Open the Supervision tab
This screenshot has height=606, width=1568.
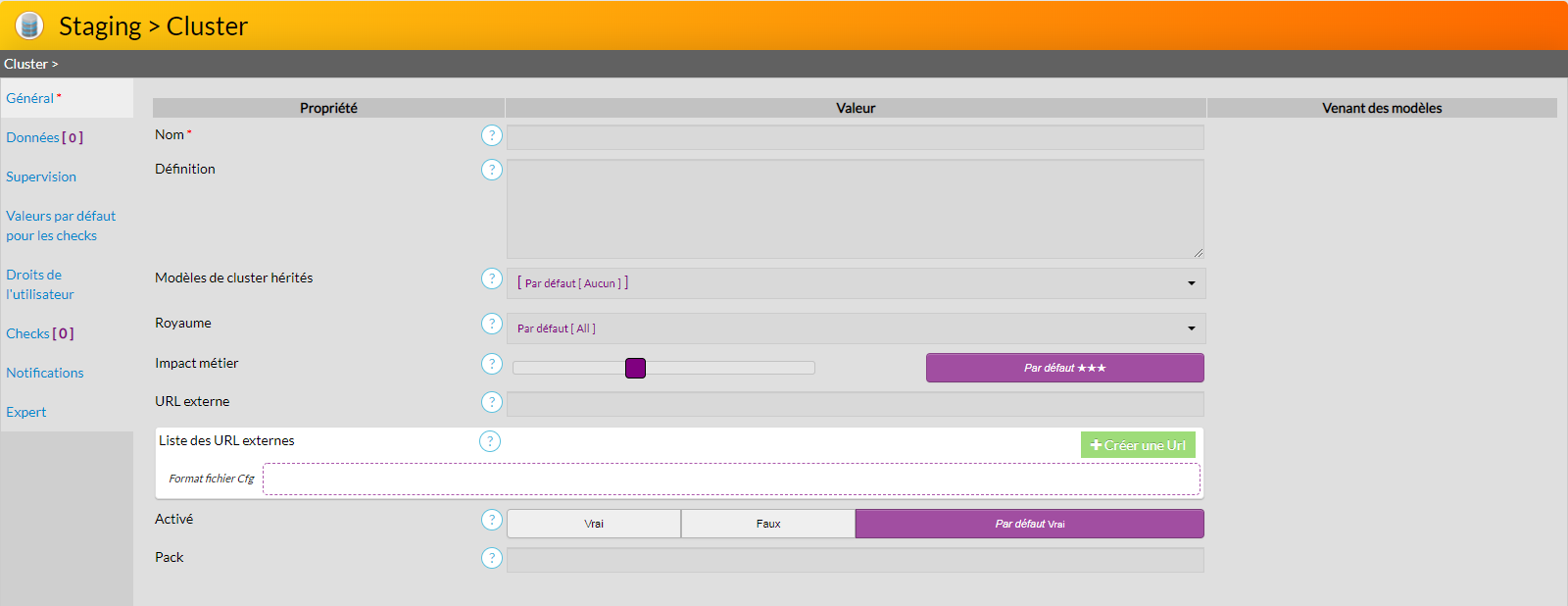[x=41, y=177]
